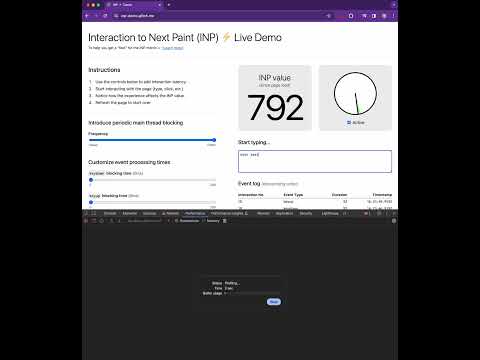Screen dimensions: 480x360
Task: Expand more DevTools tabs chevron
Action: tap(345, 213)
